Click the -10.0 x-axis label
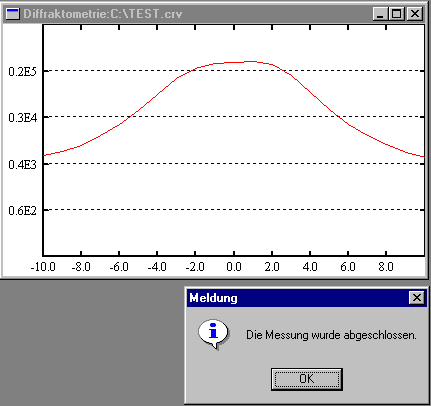Image resolution: width=431 pixels, height=406 pixels. click(43, 267)
